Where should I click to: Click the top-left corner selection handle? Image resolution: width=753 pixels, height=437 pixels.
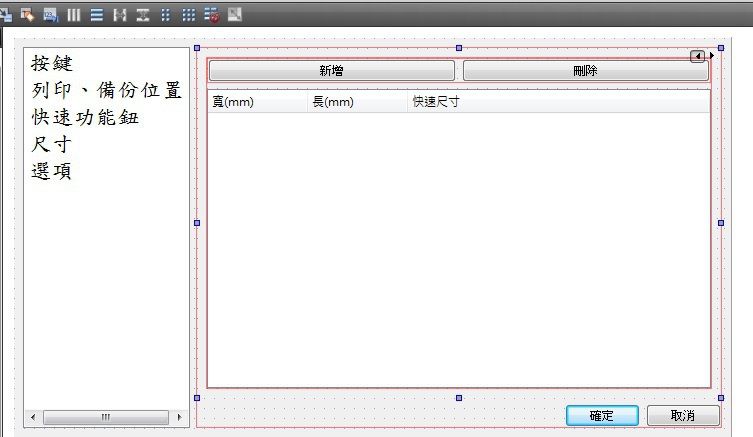point(197,48)
